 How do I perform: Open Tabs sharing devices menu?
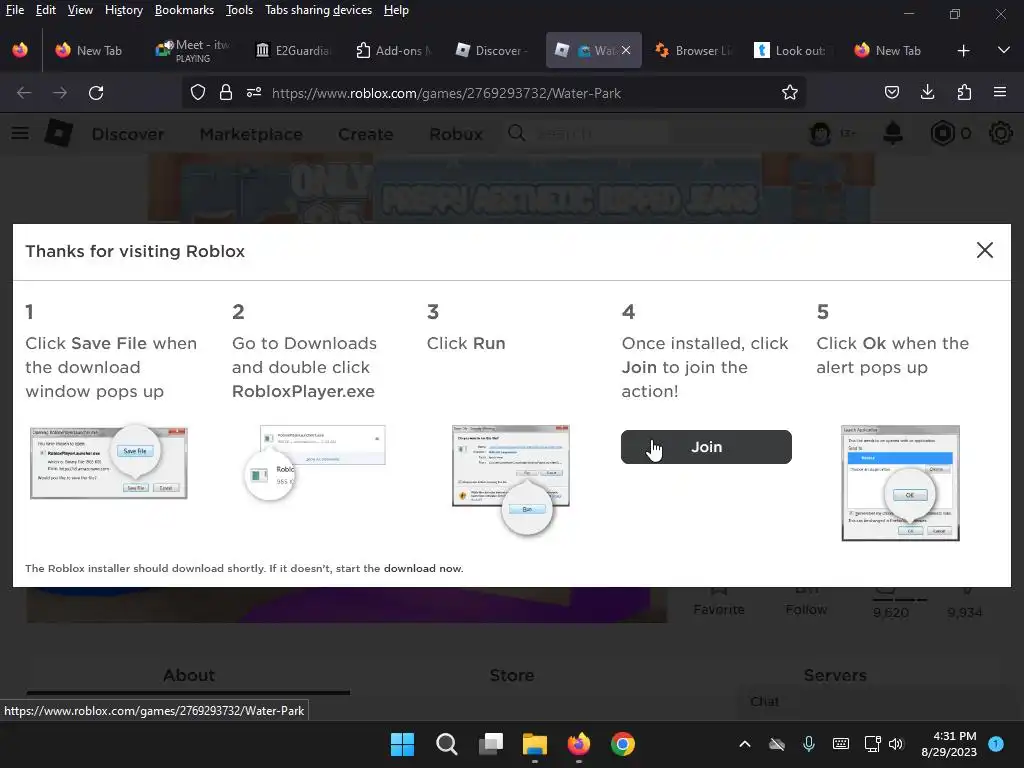[319, 10]
